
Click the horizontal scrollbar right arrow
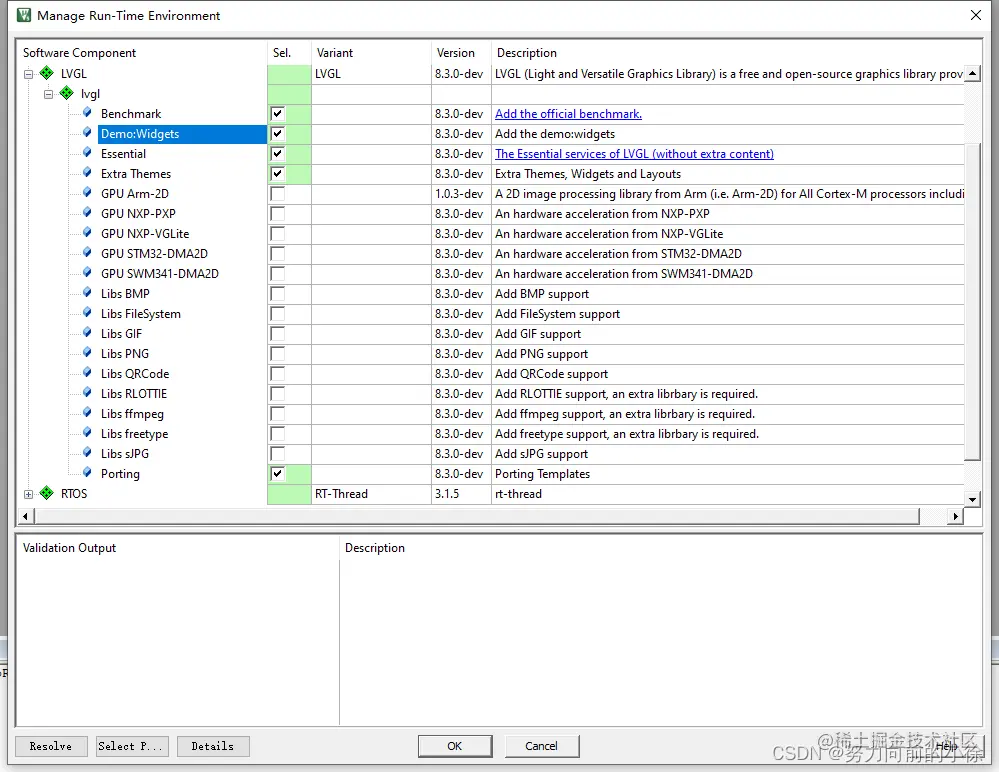[955, 516]
